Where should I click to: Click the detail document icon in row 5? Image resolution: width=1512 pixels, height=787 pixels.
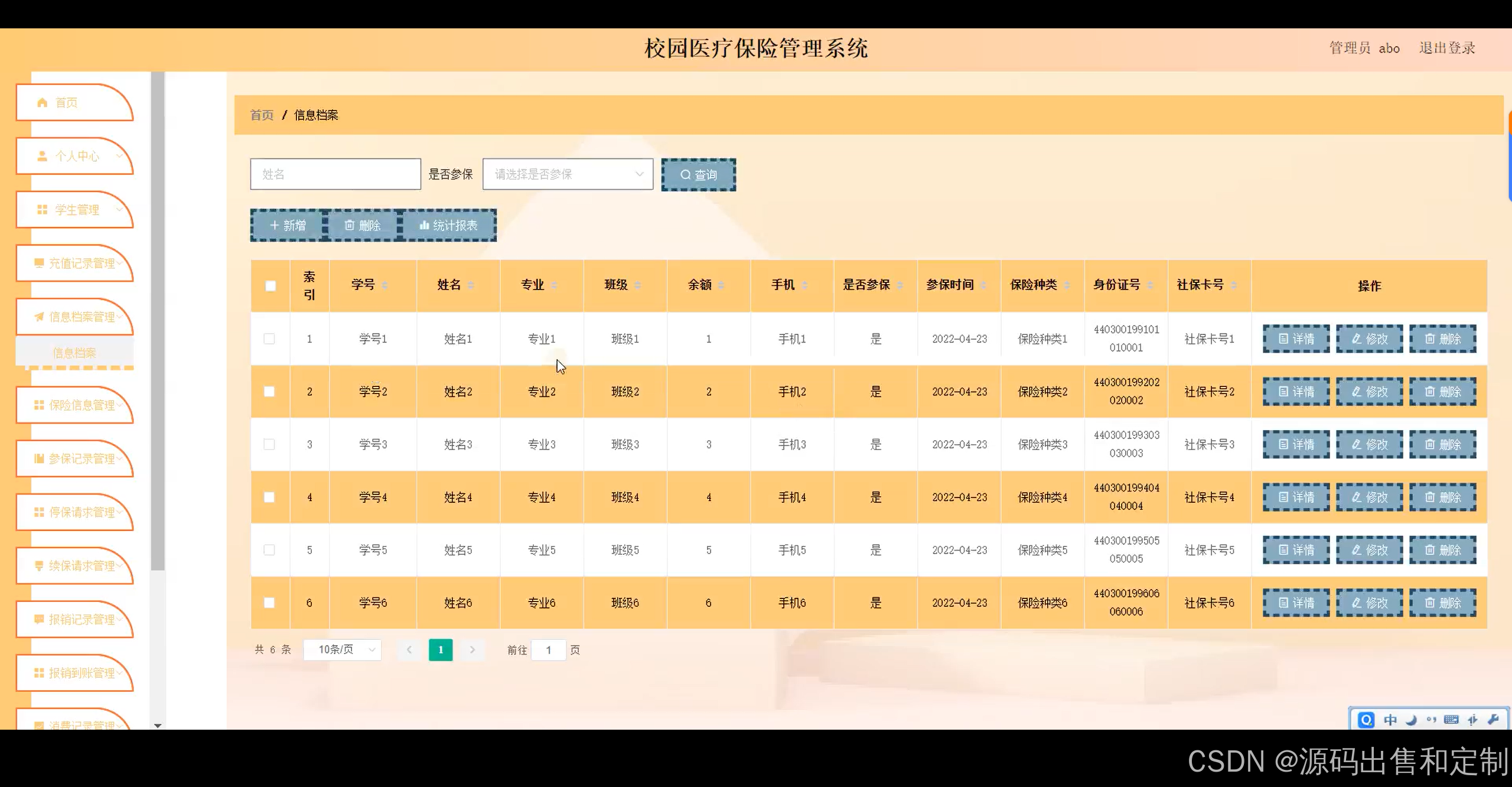1283,550
